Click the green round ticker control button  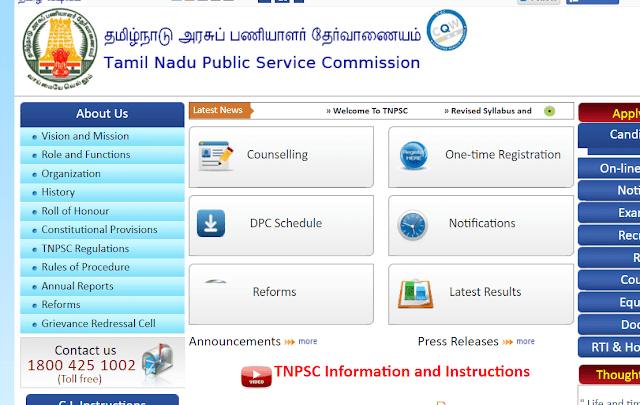click(x=549, y=111)
